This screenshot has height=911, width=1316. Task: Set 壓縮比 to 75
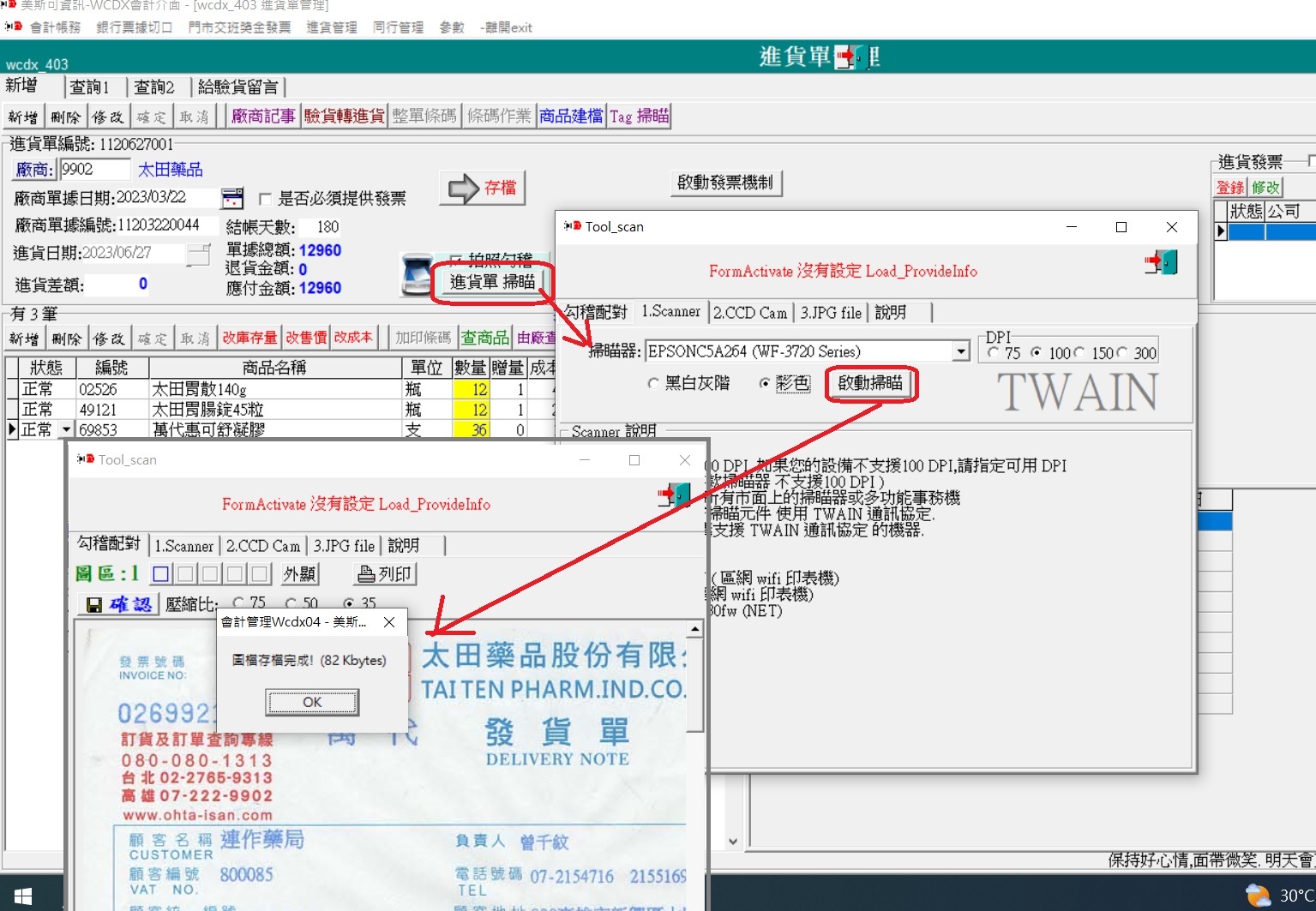[x=238, y=603]
